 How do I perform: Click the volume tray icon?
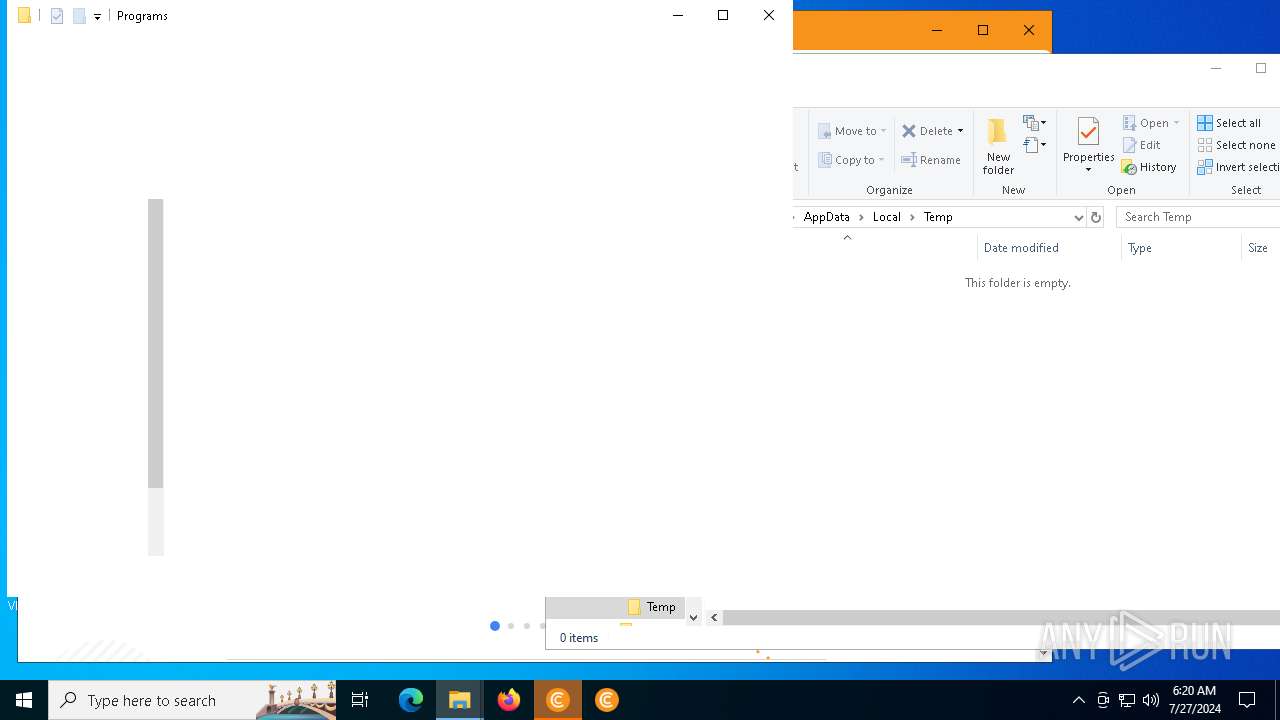point(1151,700)
